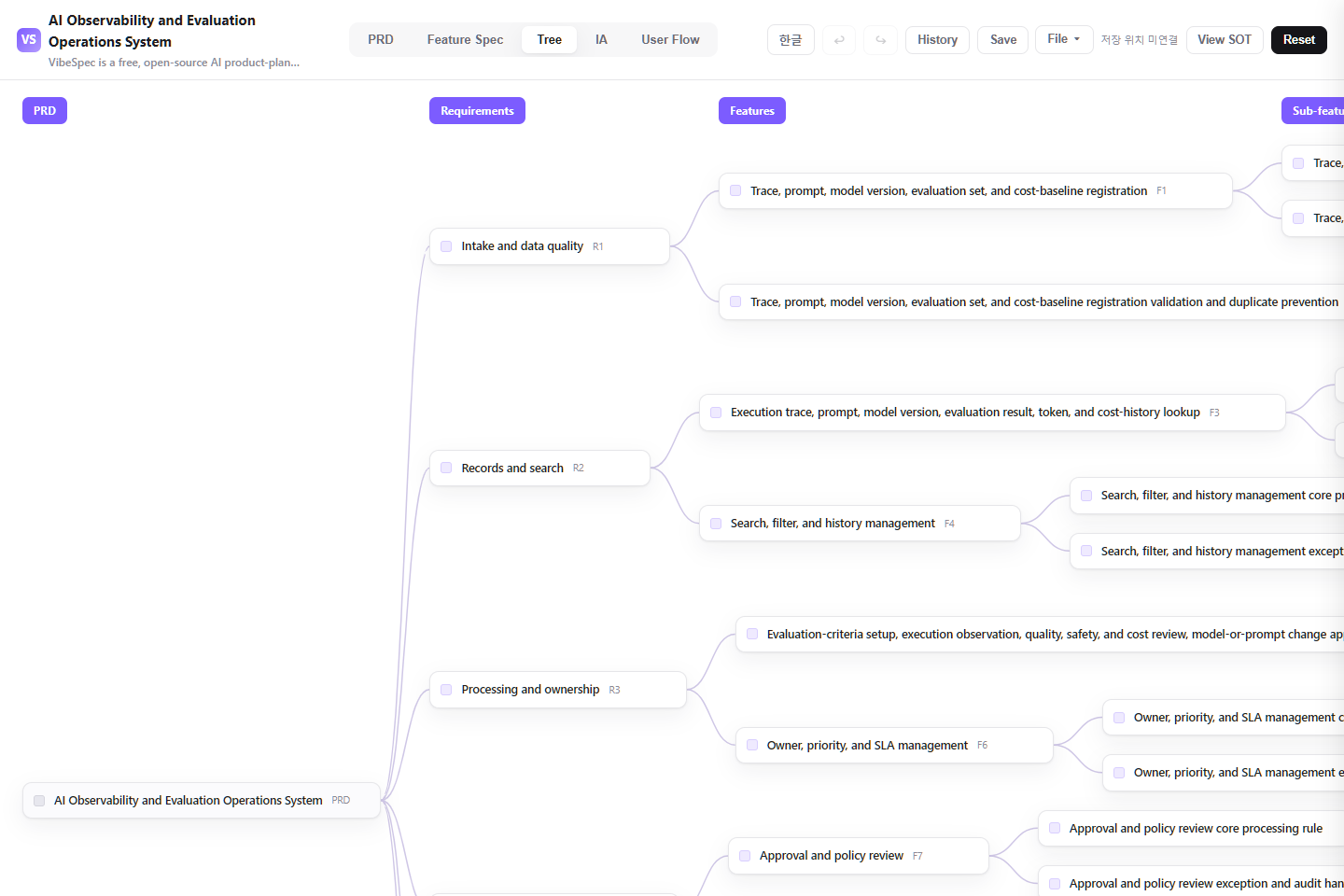
Task: Open the File dropdown menu
Action: pos(1064,39)
